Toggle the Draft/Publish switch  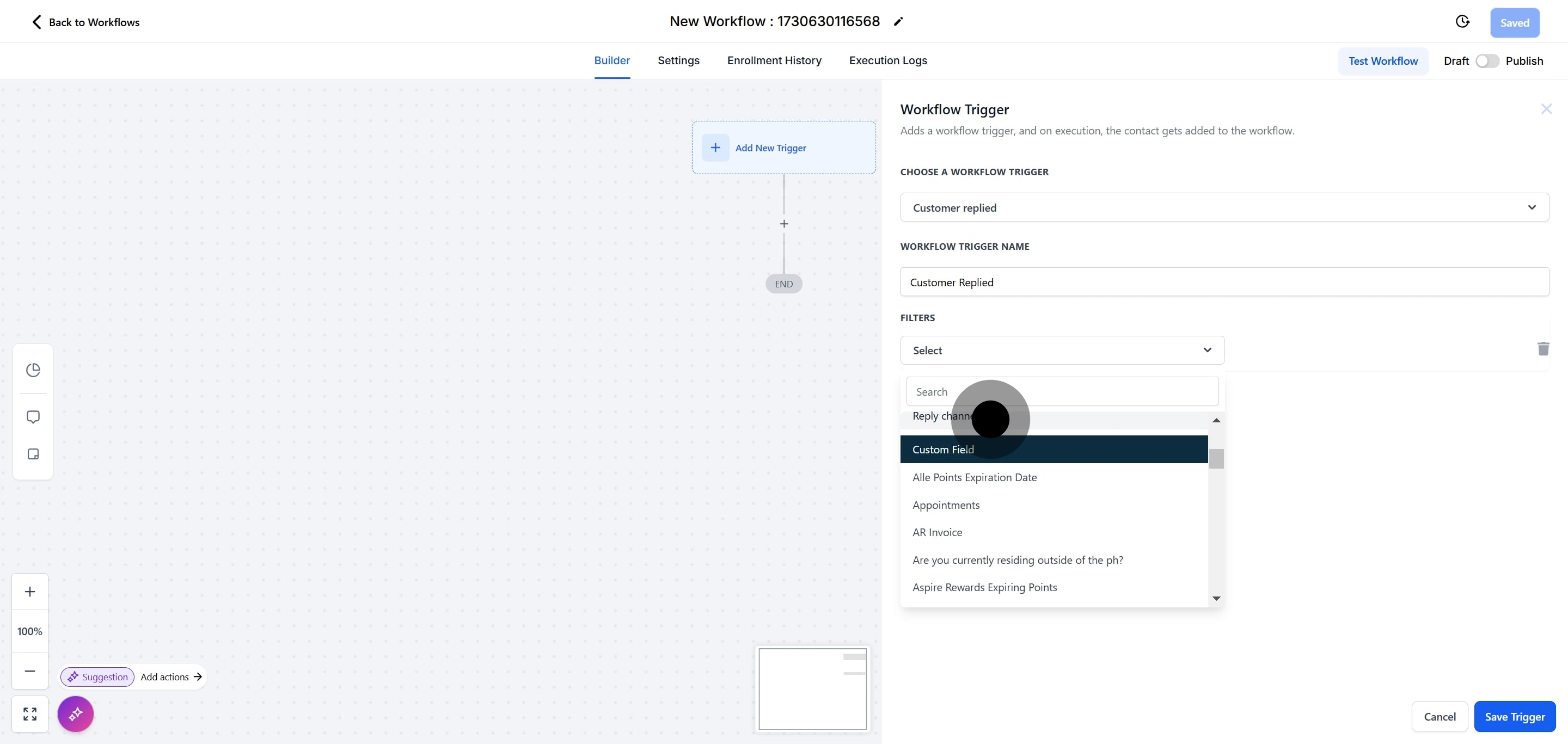[1486, 61]
